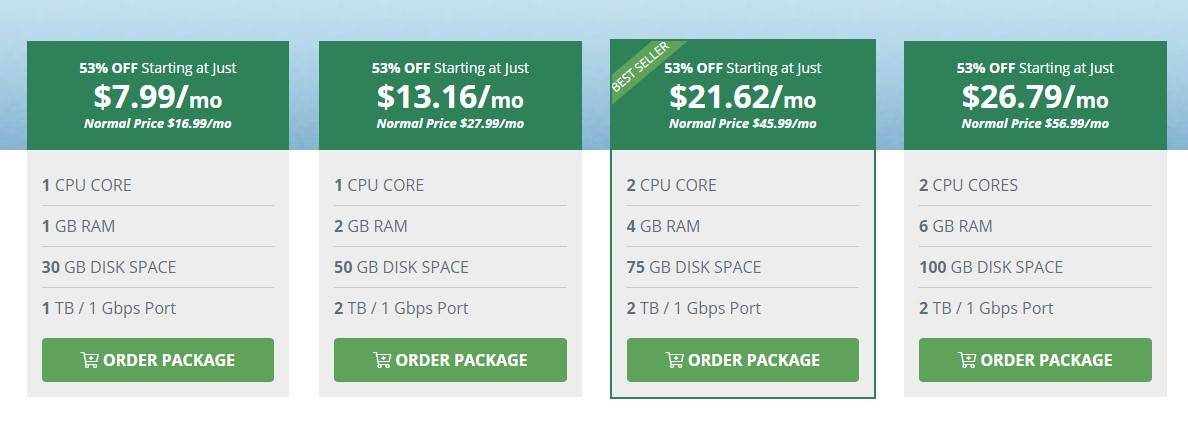Click Normal Price $56.99/mo text

(x=1035, y=123)
